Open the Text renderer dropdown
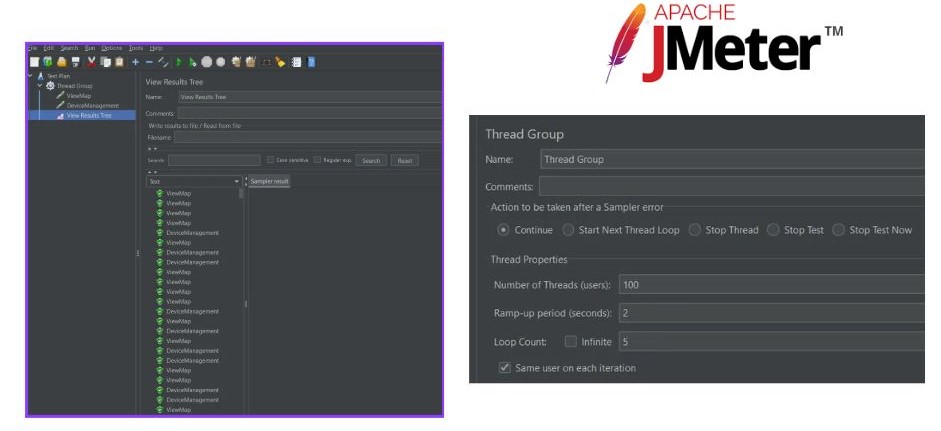The width and height of the screenshot is (941, 431). pyautogui.click(x=194, y=181)
